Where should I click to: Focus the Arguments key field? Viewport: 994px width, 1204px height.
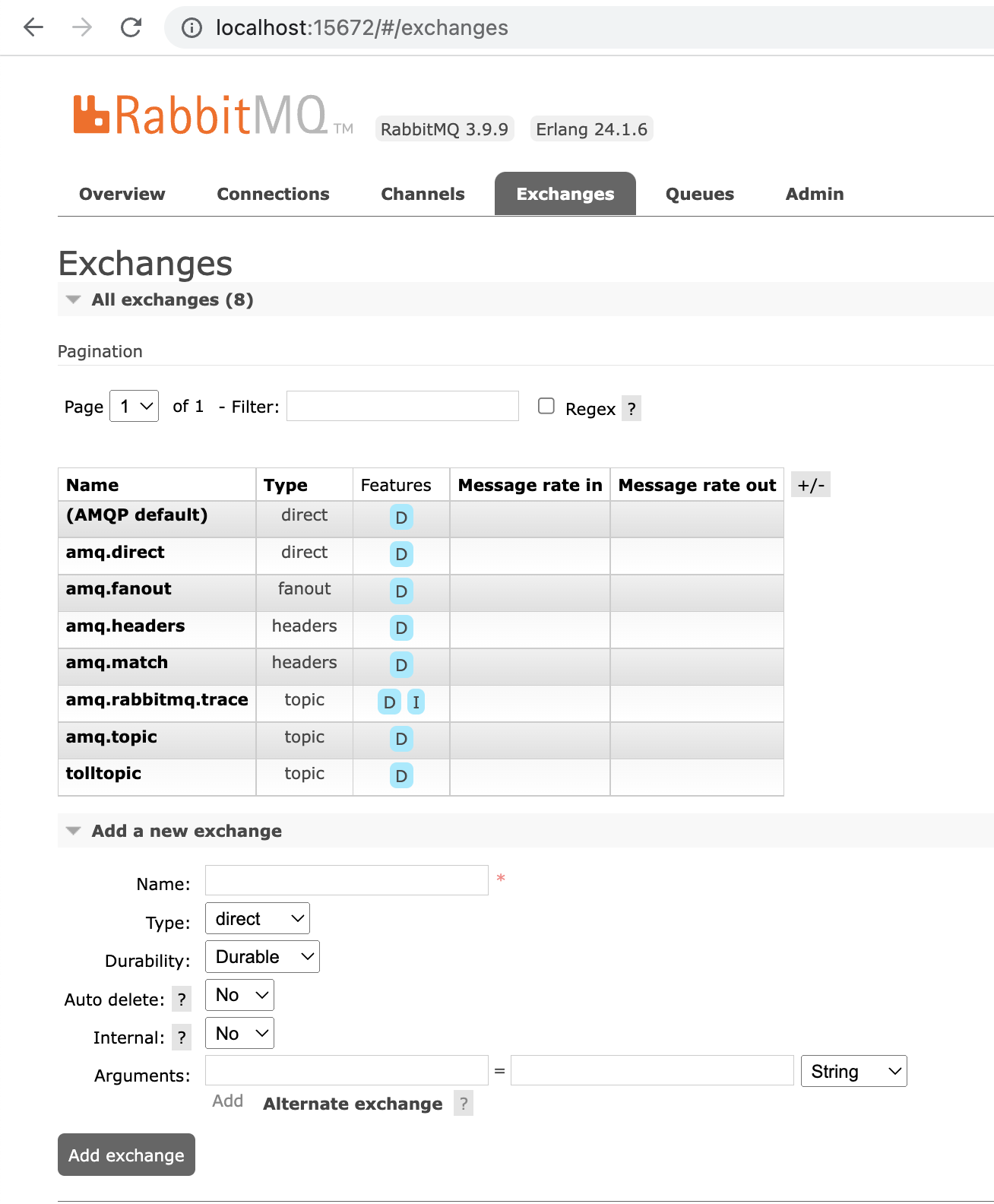click(347, 1070)
